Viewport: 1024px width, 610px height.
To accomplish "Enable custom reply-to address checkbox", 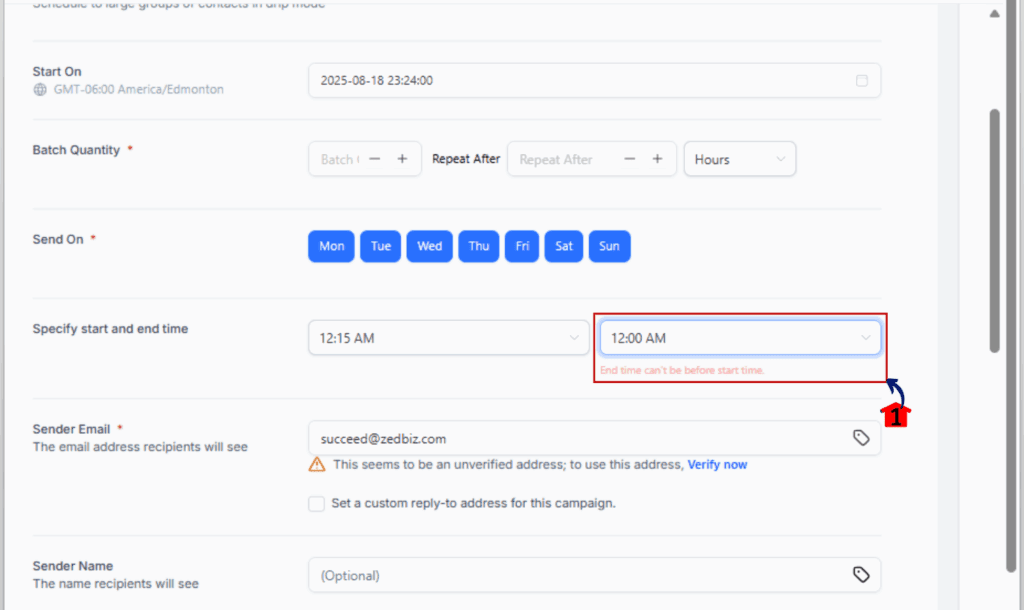I will click(317, 504).
